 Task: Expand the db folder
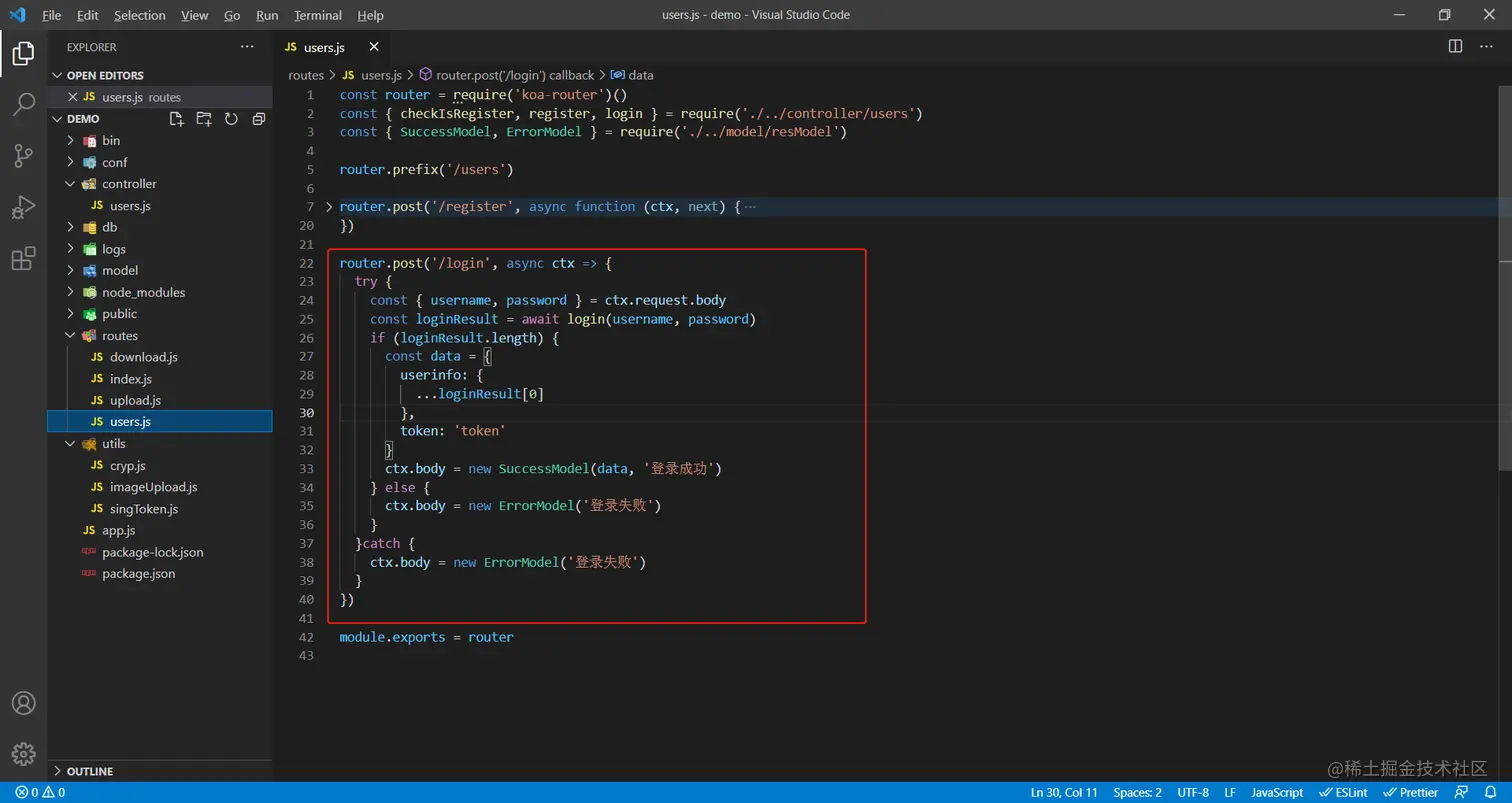coord(70,227)
